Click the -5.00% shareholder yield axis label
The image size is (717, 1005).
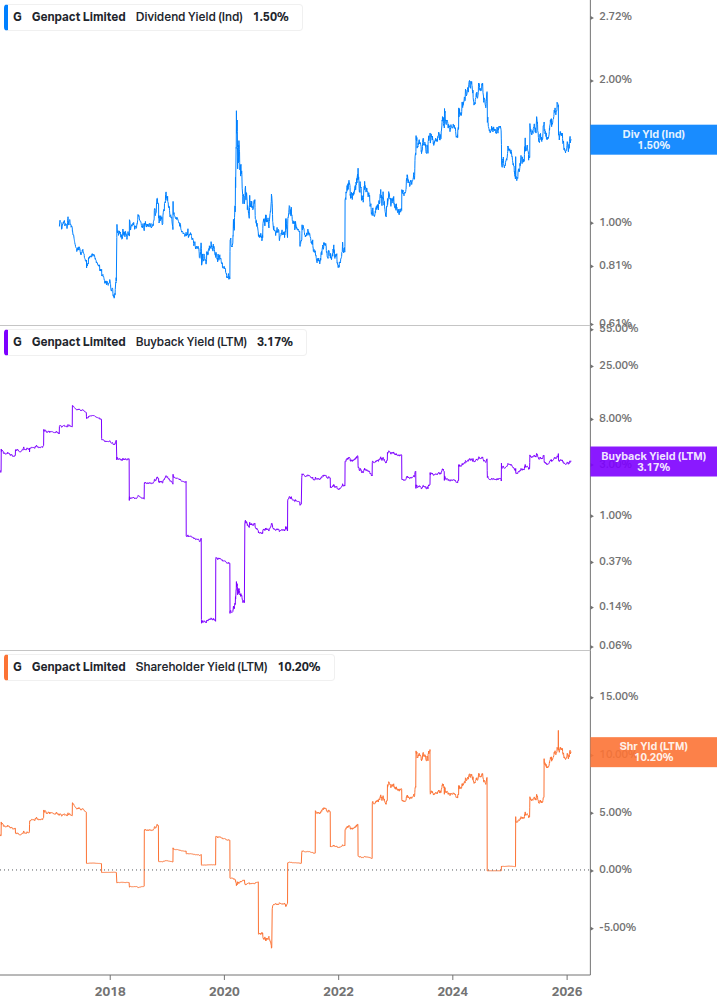pos(617,927)
